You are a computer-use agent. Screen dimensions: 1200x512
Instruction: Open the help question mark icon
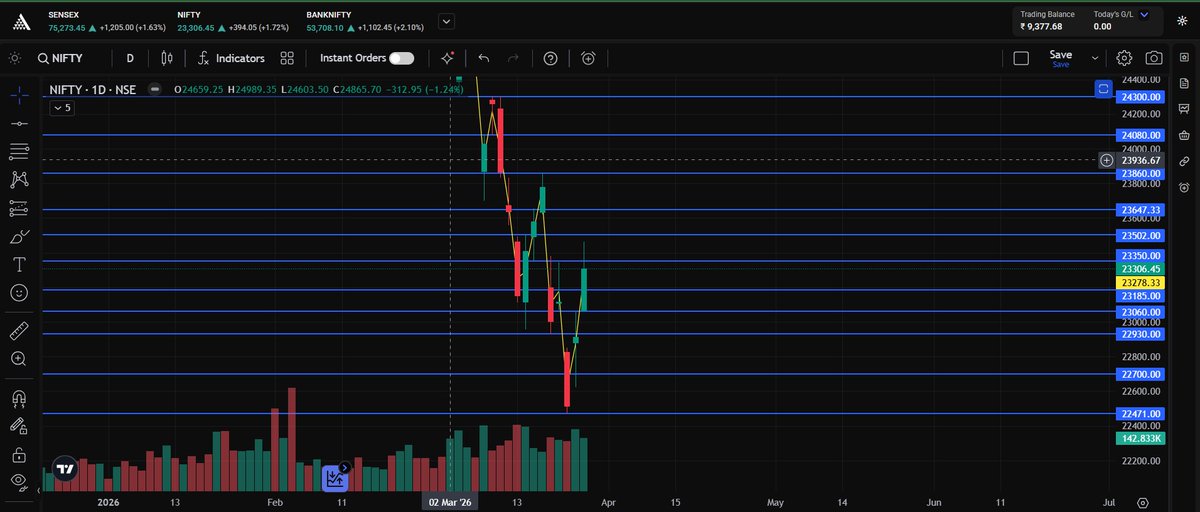[550, 58]
